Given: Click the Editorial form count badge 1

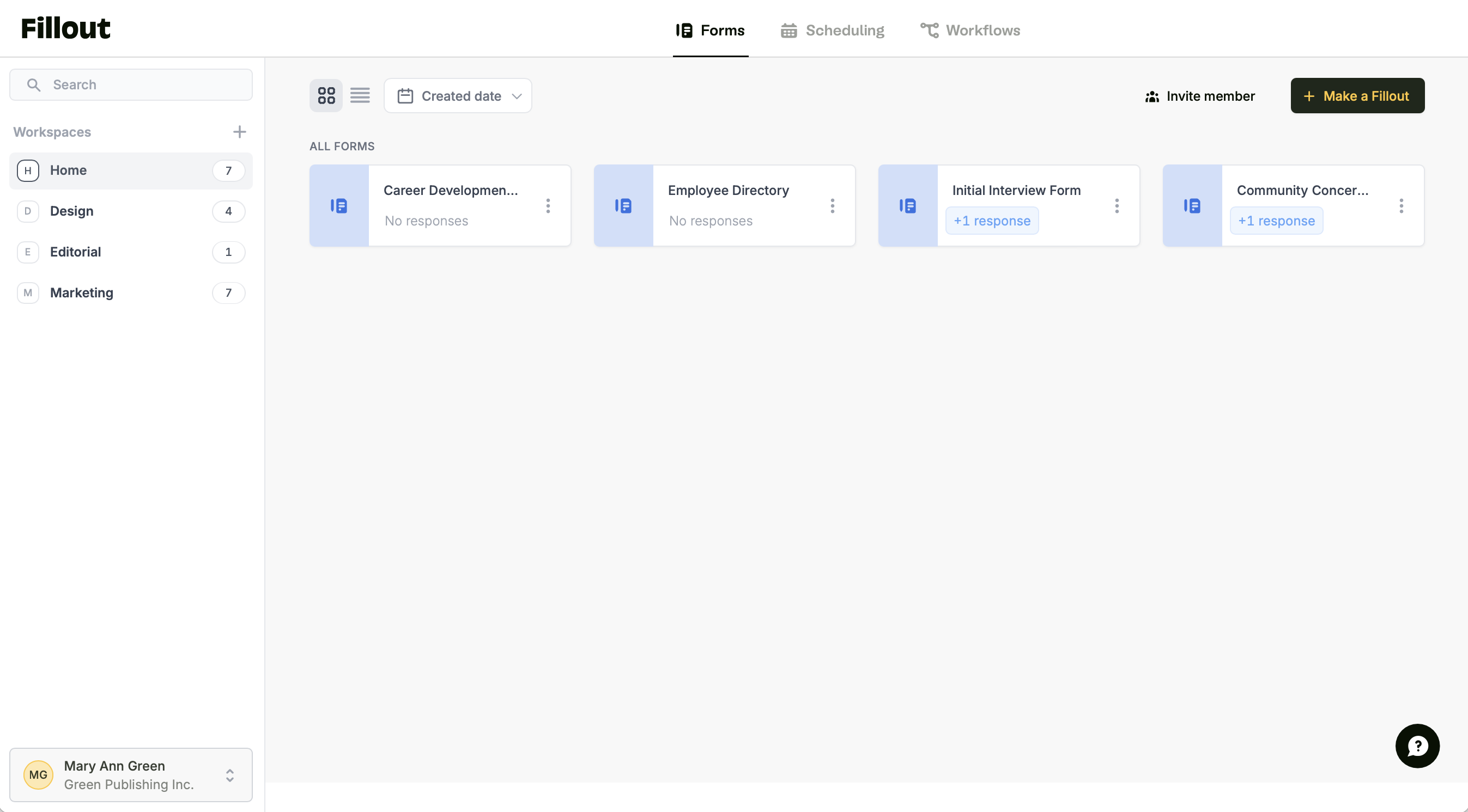Looking at the screenshot, I should [x=228, y=252].
